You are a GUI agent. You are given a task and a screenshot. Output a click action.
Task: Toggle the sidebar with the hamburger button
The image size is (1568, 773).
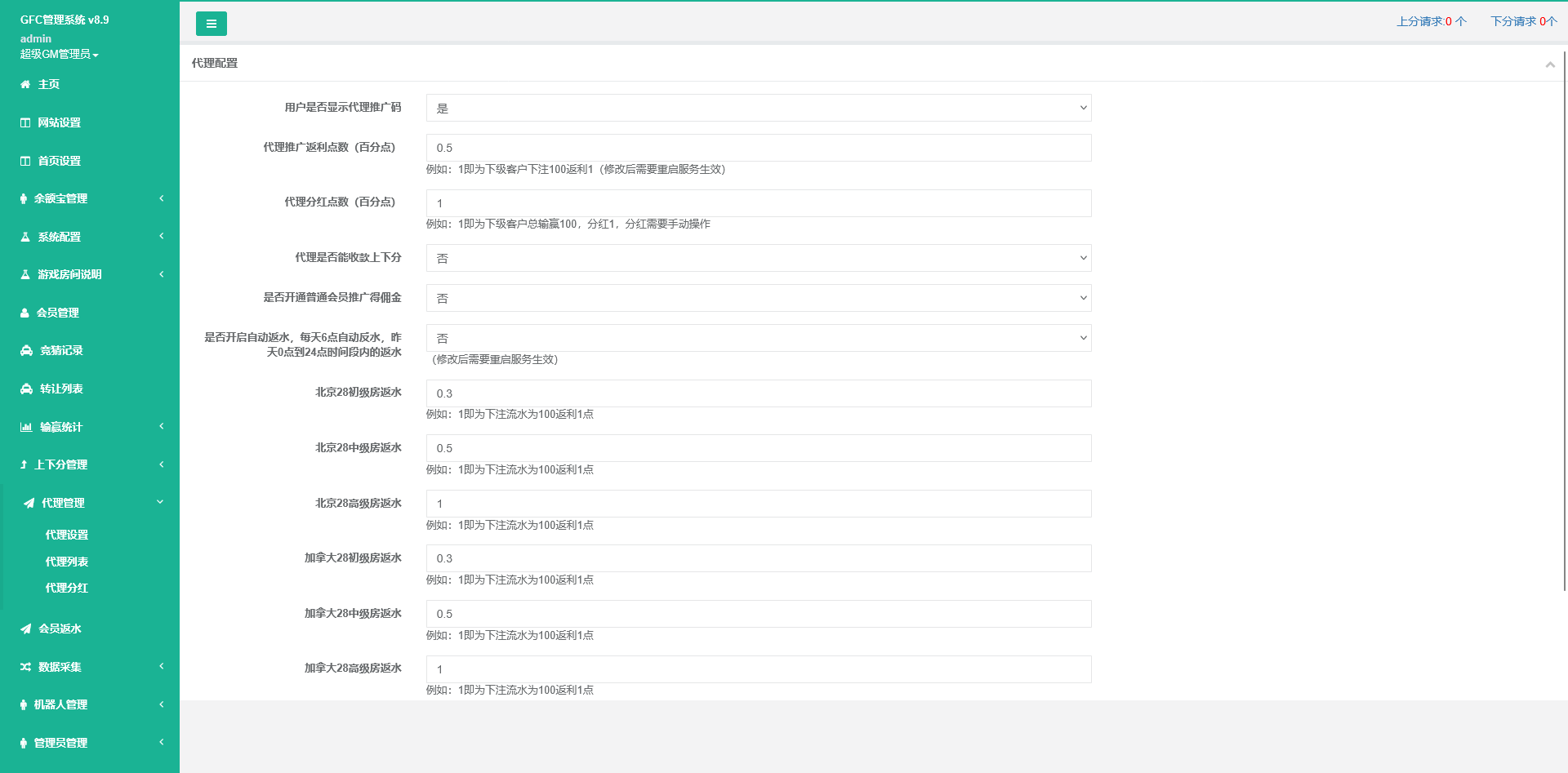point(212,24)
